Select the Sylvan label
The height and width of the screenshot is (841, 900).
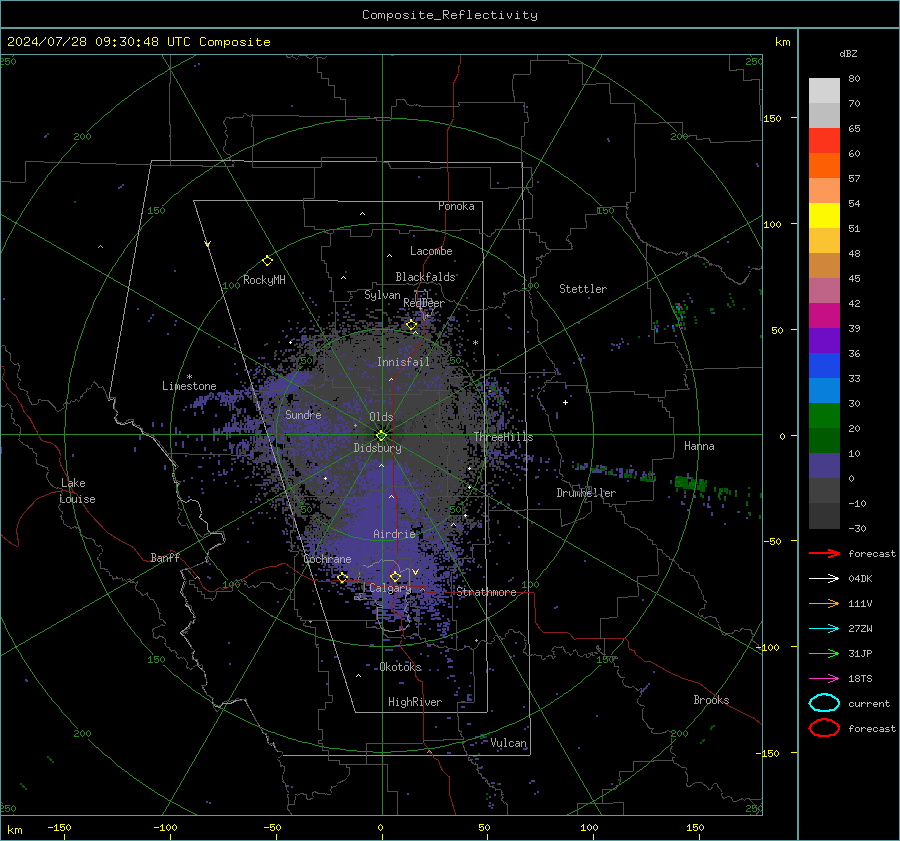coord(382,295)
